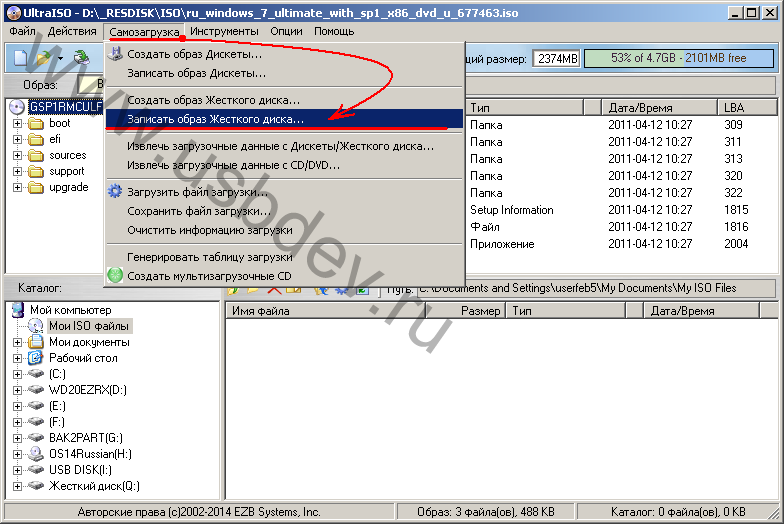Open the Опции menu
The height and width of the screenshot is (524, 784).
[286, 31]
